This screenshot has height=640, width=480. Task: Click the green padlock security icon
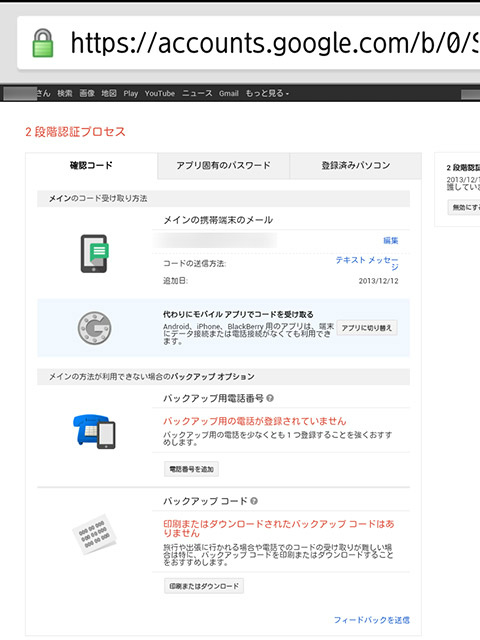[43, 43]
